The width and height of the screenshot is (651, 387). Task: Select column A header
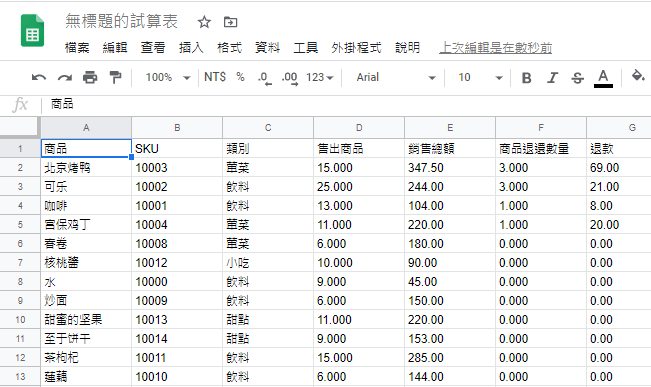(86, 127)
